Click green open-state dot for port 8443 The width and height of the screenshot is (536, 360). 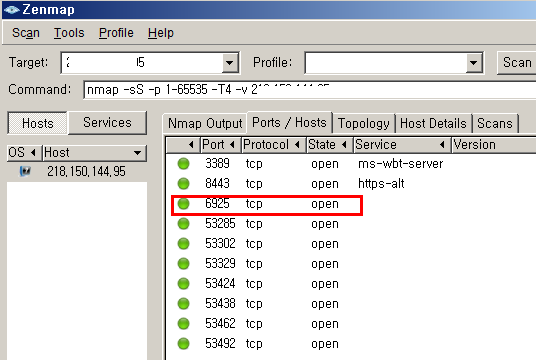click(184, 184)
